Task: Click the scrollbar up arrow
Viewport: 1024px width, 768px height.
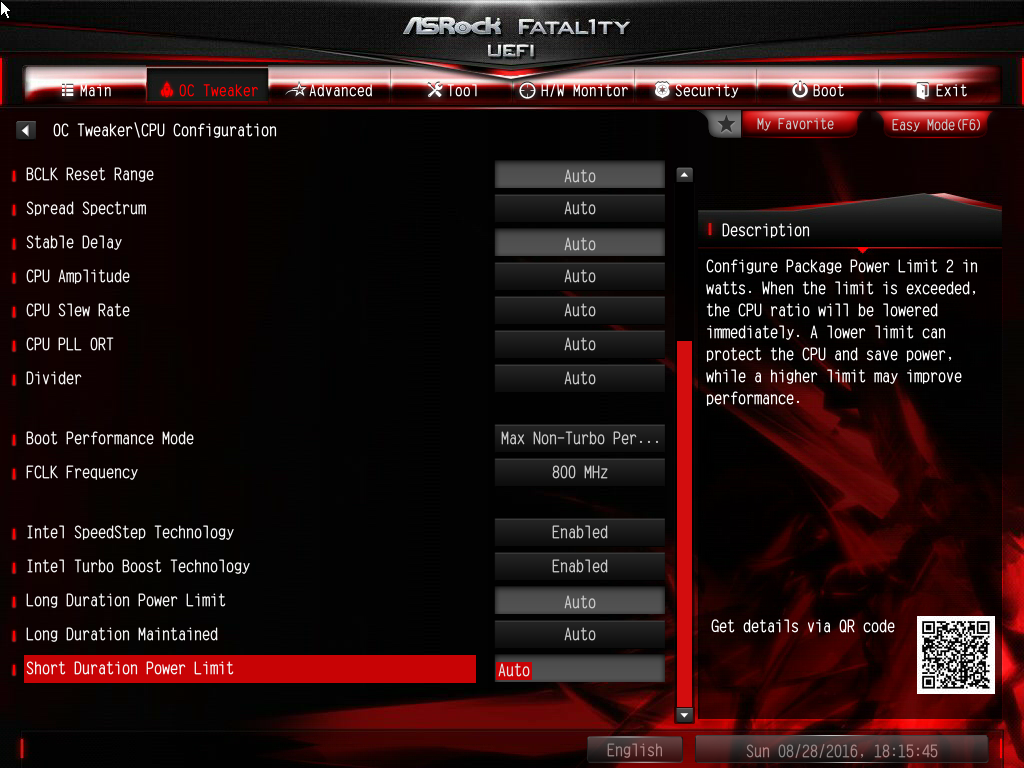Action: (x=684, y=175)
